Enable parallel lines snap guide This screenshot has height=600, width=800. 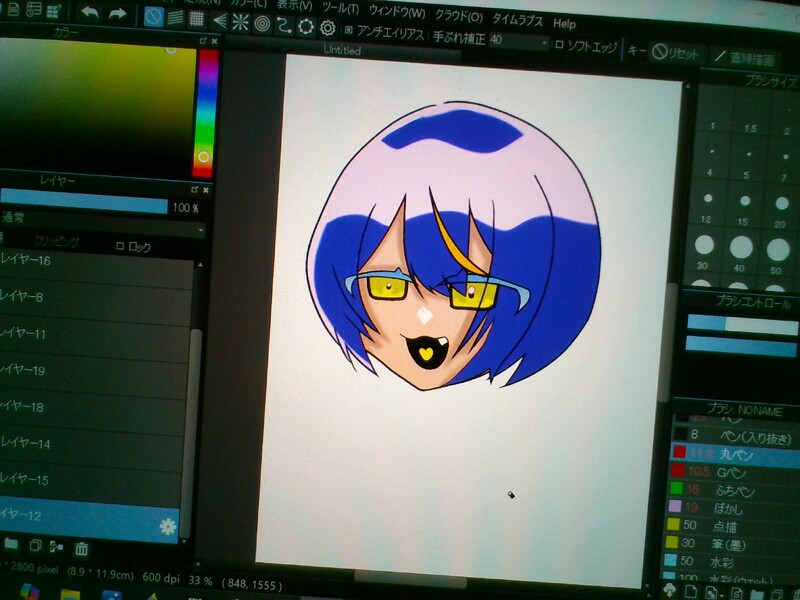pyautogui.click(x=176, y=18)
